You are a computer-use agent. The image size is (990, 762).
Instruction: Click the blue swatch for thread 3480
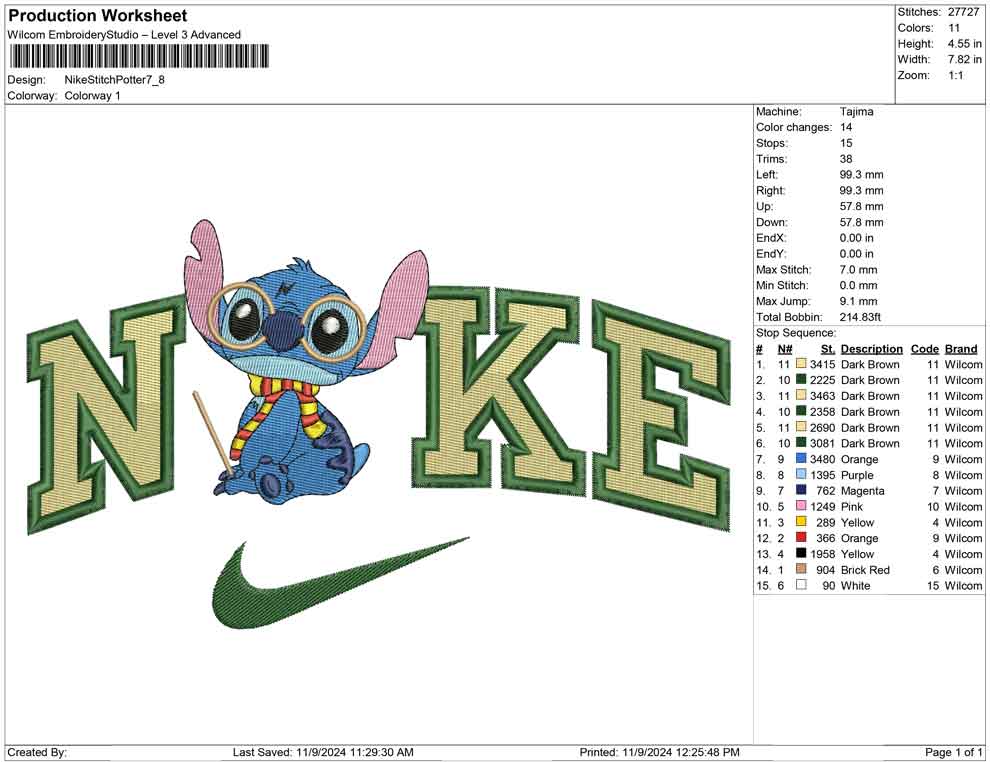801,458
